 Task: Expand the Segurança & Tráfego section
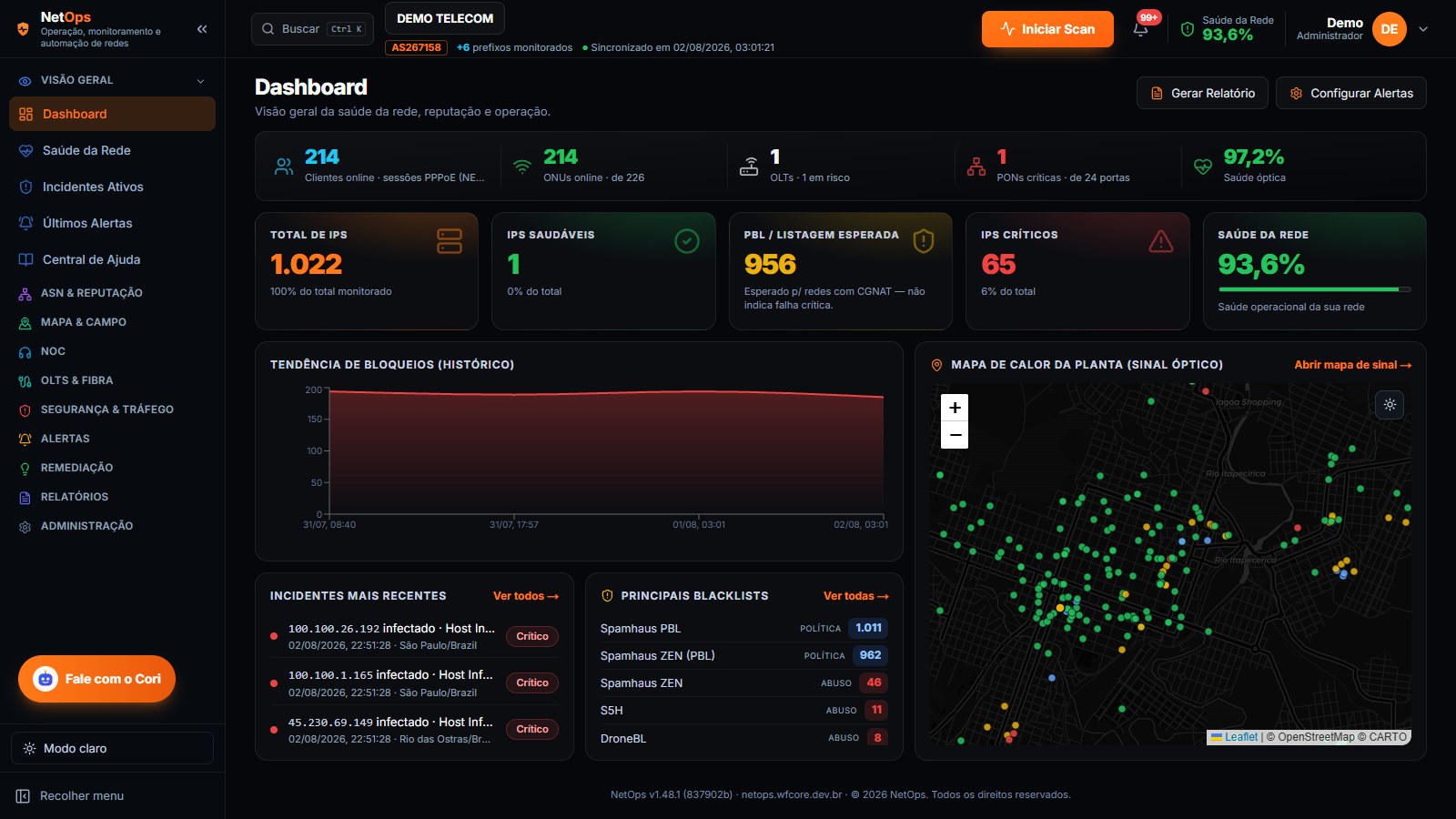pos(112,409)
